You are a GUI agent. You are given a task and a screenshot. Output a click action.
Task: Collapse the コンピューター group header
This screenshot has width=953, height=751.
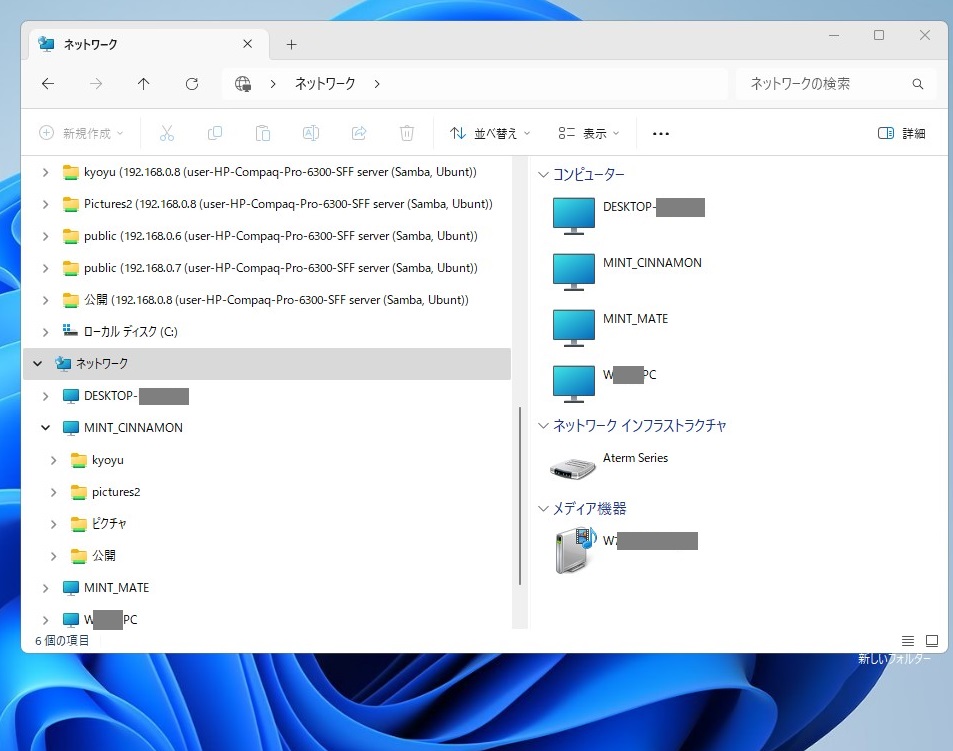544,175
